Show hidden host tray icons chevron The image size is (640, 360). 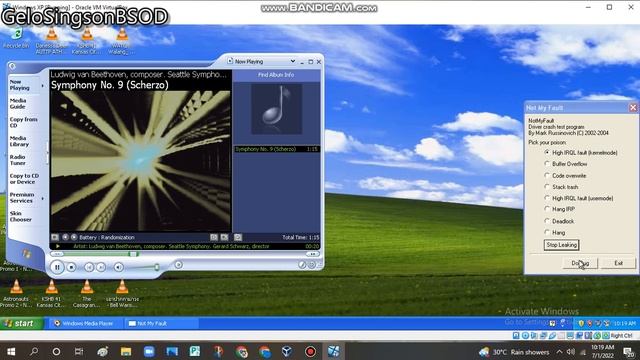(x=559, y=352)
